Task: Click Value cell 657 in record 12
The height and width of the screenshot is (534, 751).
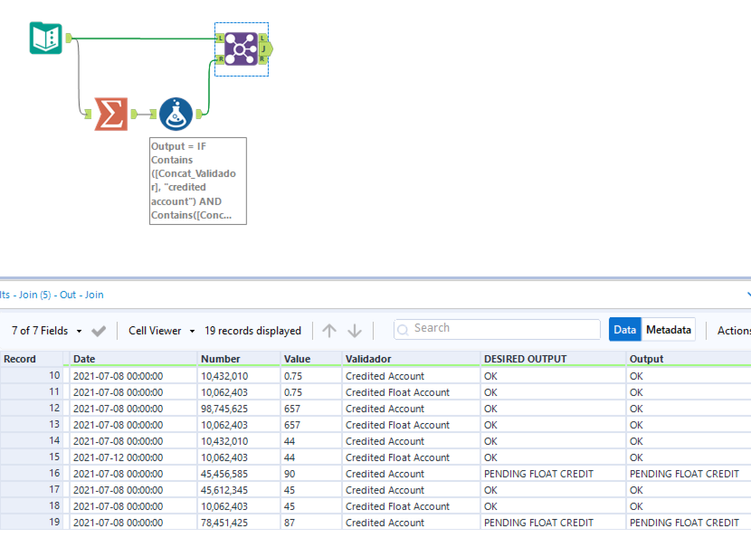Action: 311,409
